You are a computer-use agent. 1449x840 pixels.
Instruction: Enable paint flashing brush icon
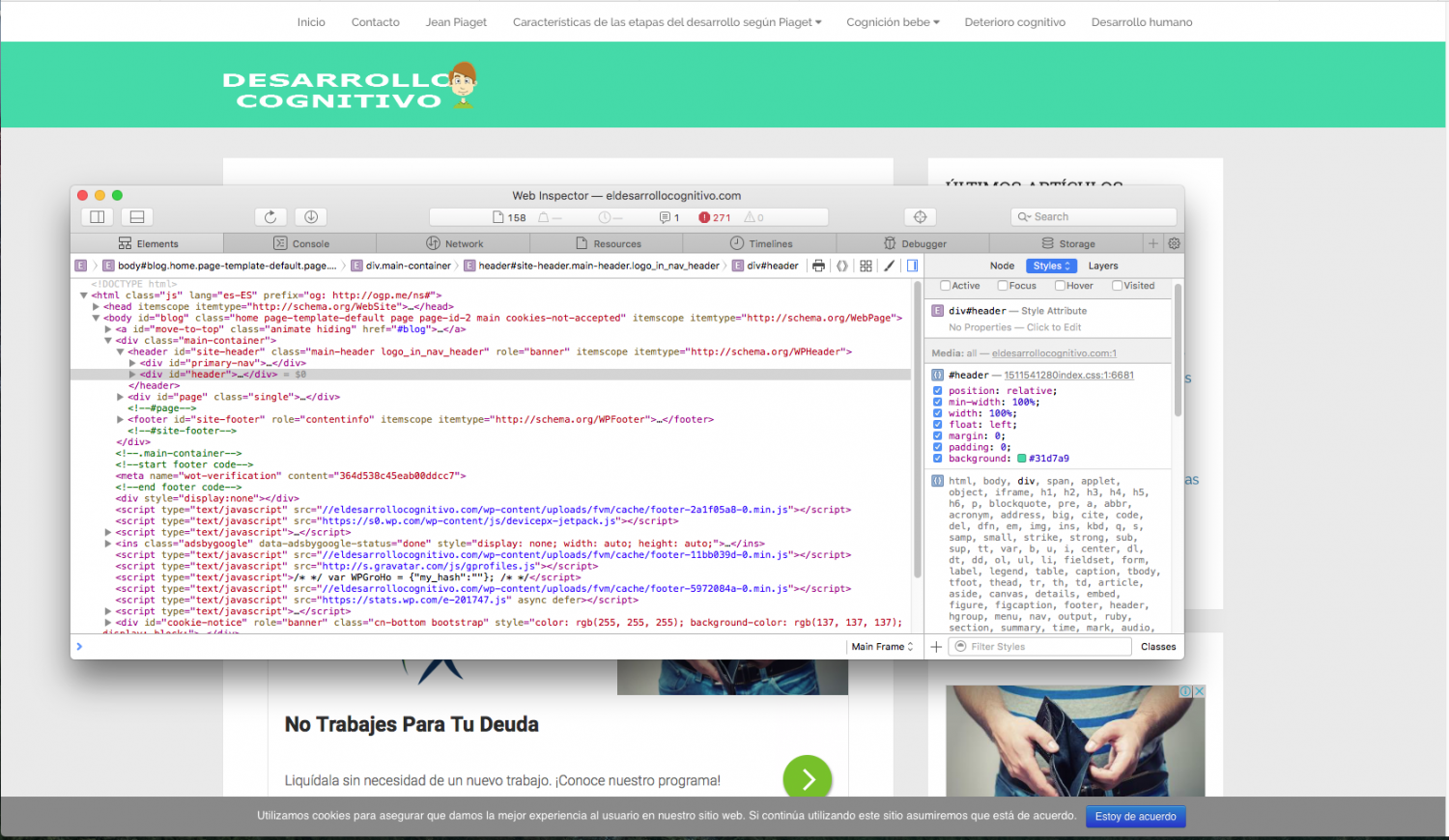pos(889,266)
